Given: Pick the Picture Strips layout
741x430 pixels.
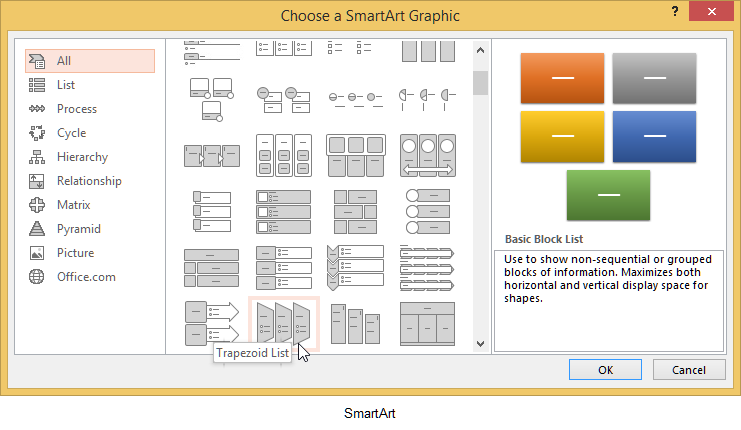Looking at the screenshot, I should (212, 212).
